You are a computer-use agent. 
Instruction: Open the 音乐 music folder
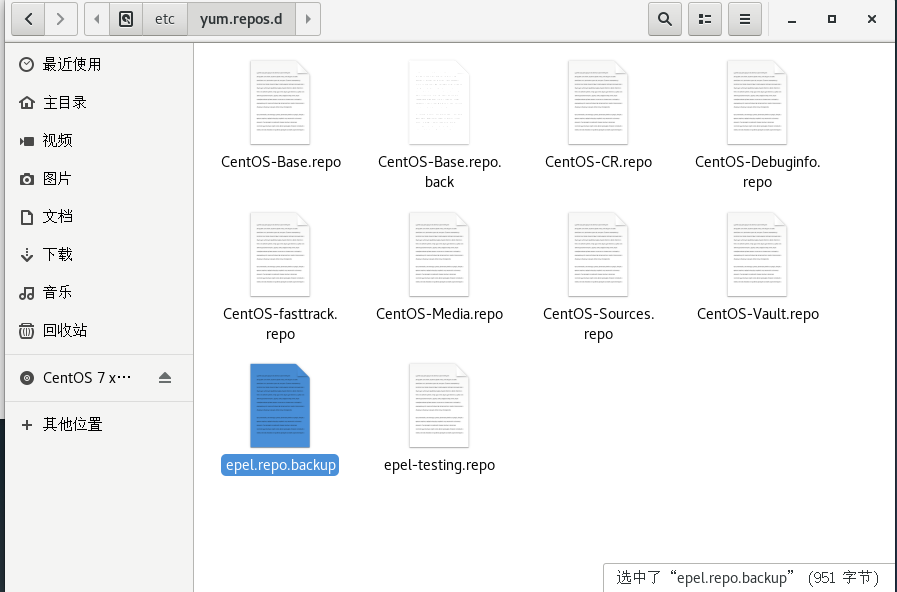[x=99, y=292]
